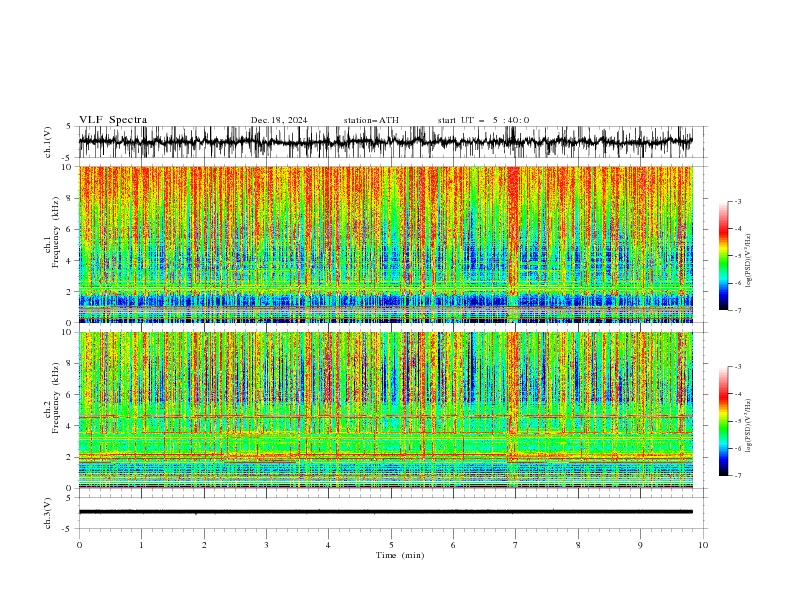
Task: Click the ch.3 voltage waveform trace
Action: (386, 512)
